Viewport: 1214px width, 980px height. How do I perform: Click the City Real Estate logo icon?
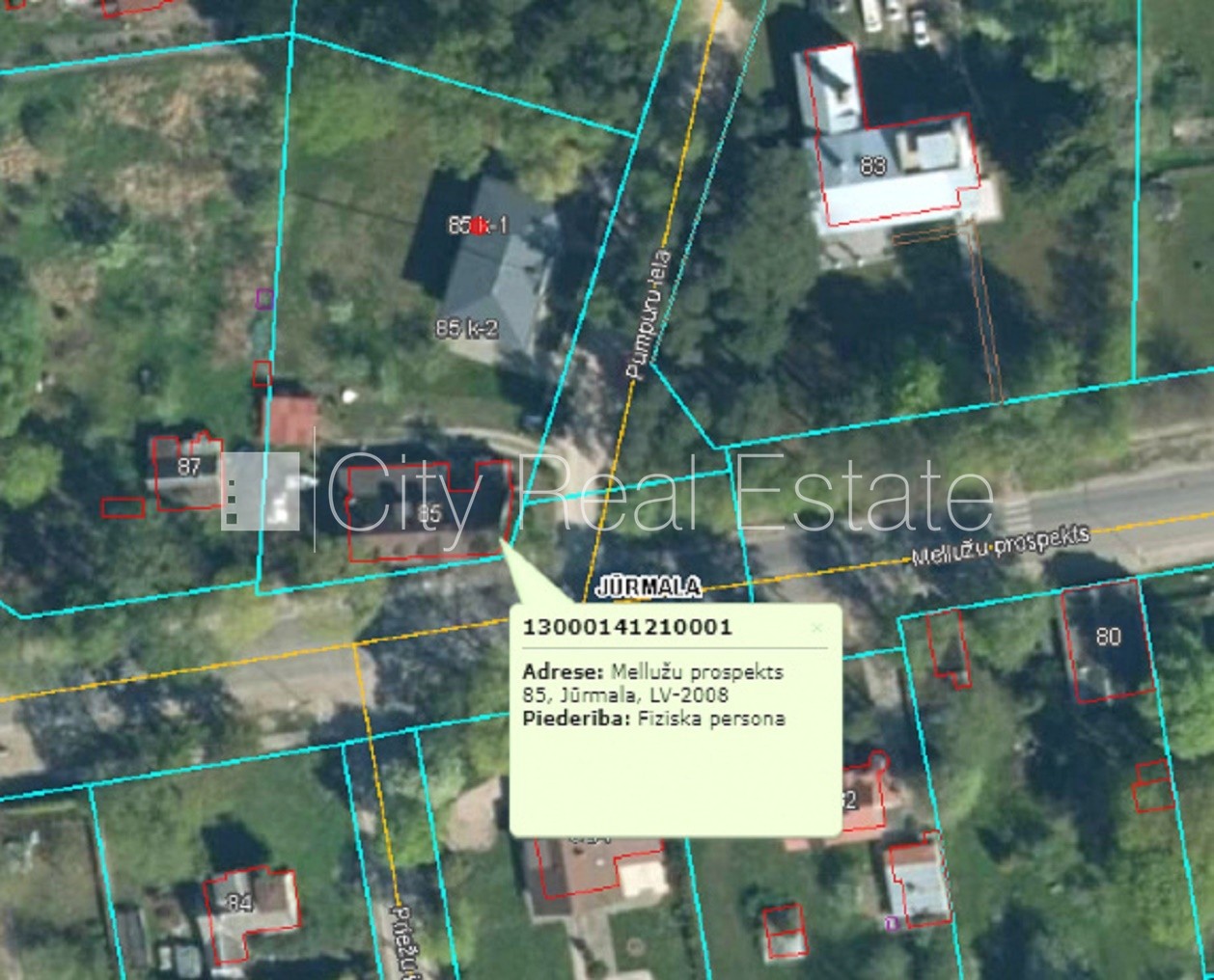(261, 491)
